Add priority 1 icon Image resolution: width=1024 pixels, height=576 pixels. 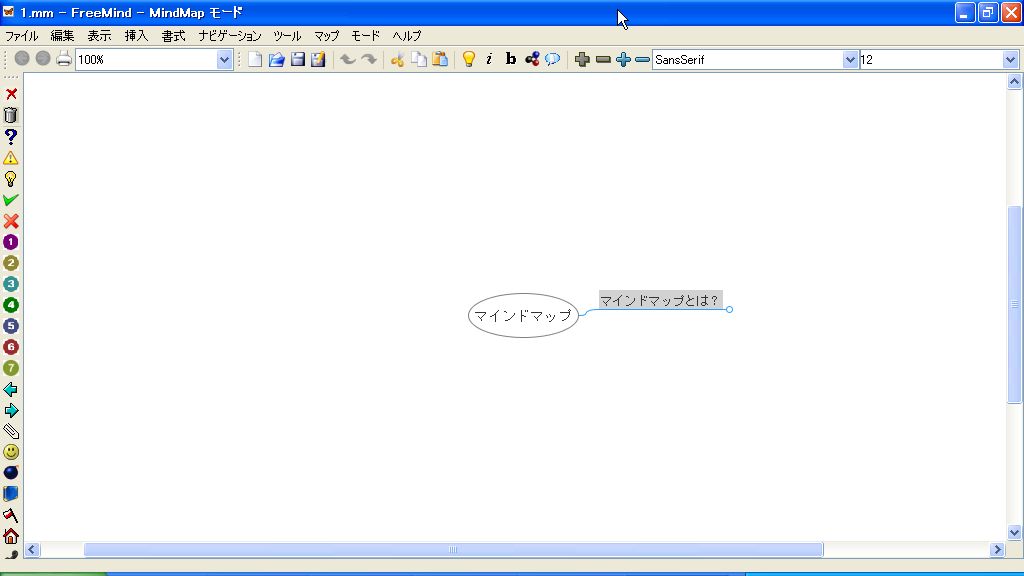coord(10,242)
